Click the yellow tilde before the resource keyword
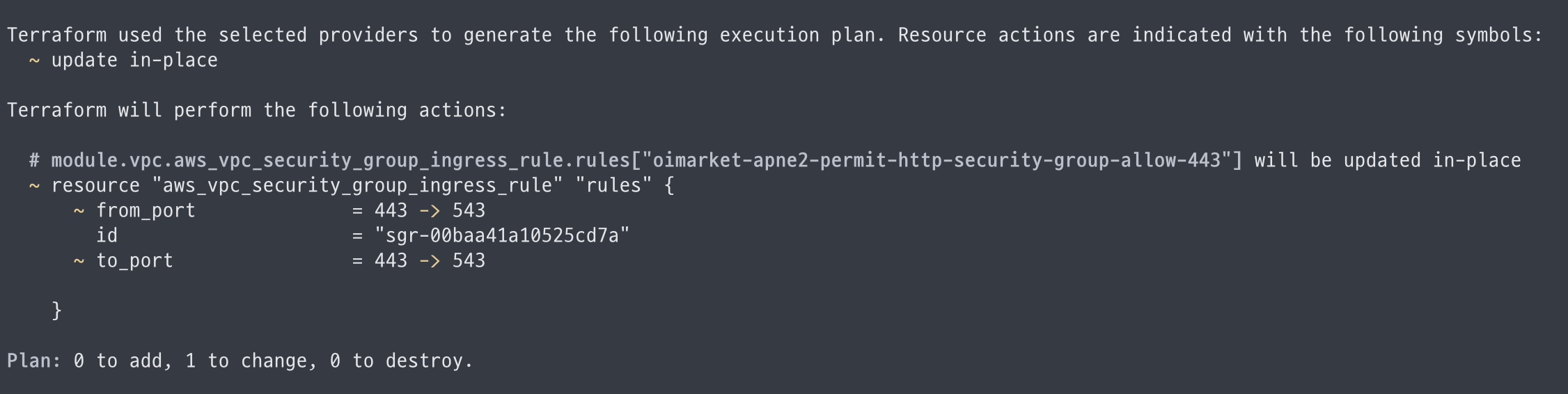Viewport: 1568px width, 394px height. (x=33, y=186)
